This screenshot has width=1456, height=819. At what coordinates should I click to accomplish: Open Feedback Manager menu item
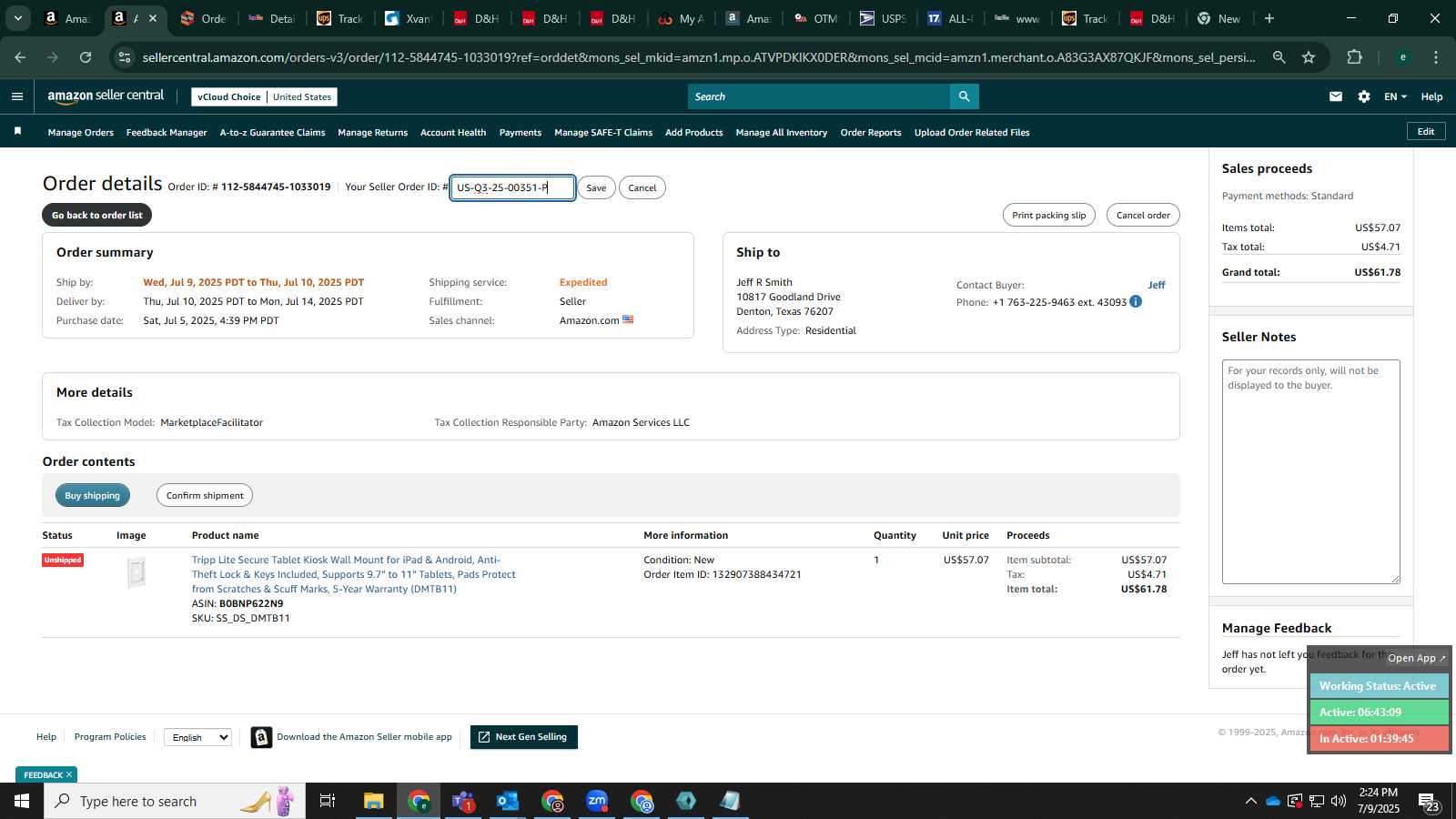(167, 132)
